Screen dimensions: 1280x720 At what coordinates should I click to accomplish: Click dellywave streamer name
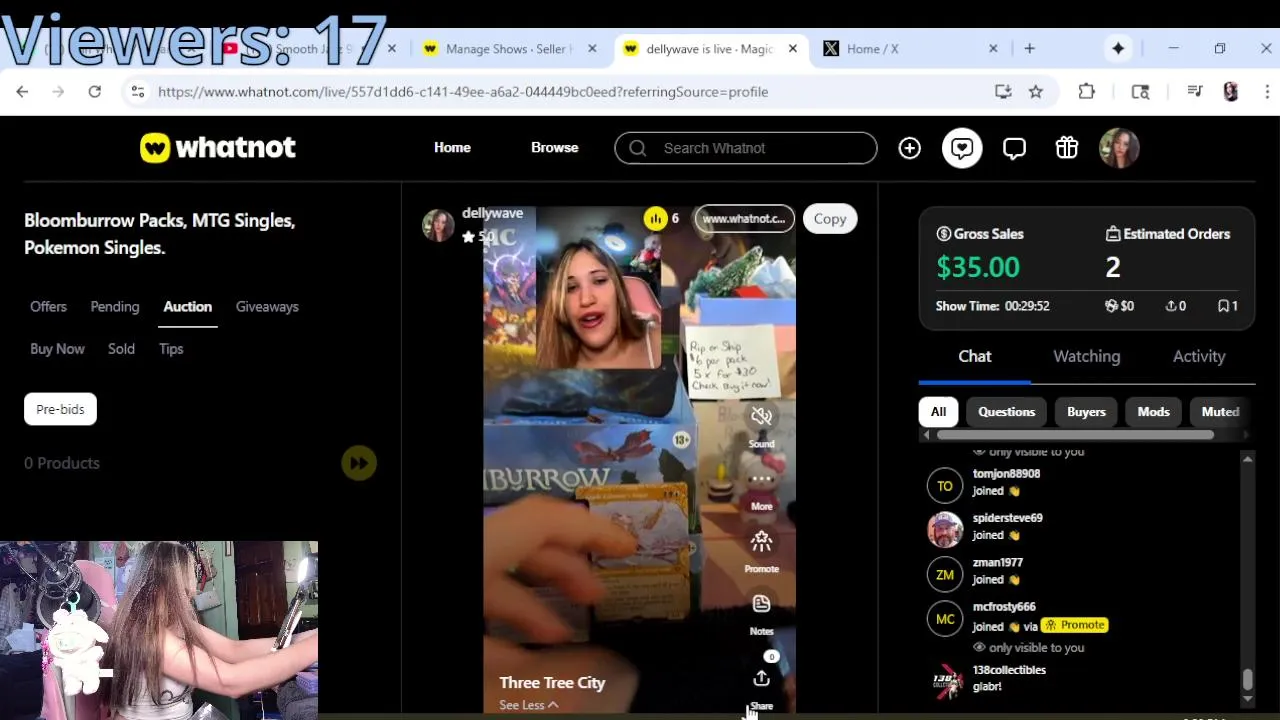pyautogui.click(x=492, y=213)
